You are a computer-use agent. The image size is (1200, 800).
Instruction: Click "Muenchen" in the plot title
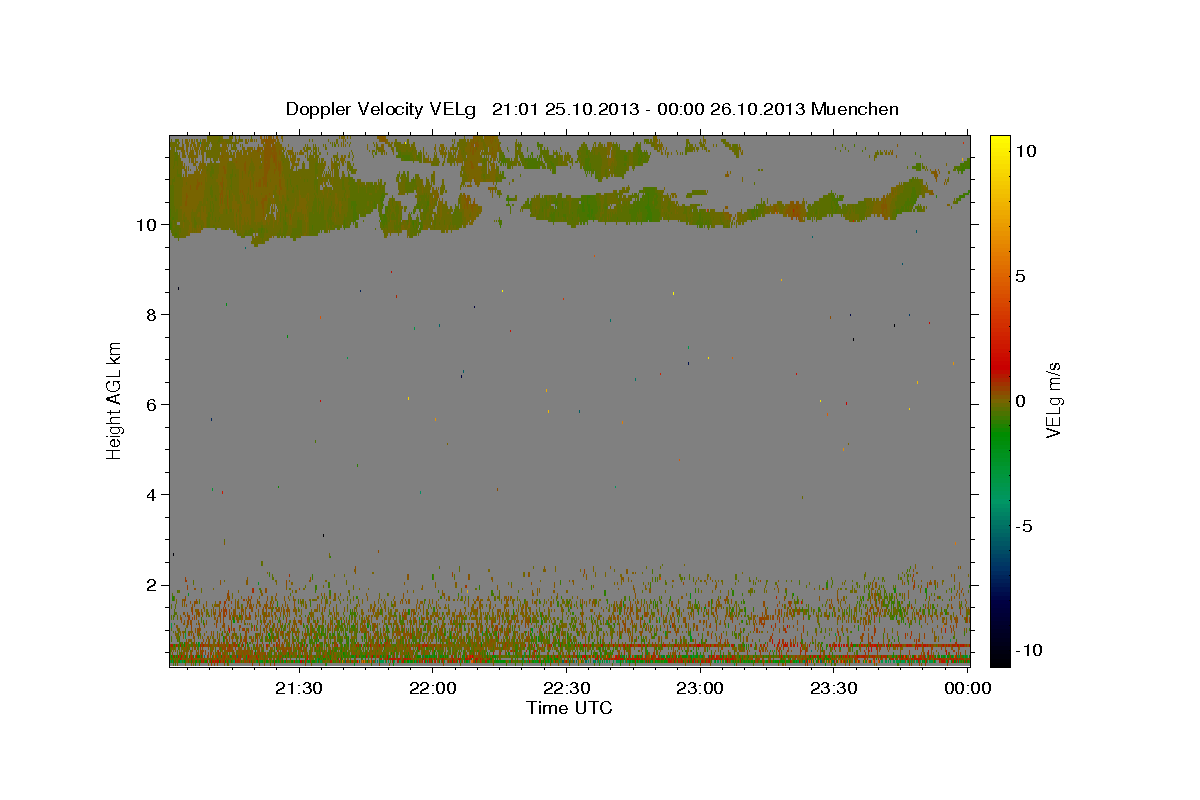(855, 109)
